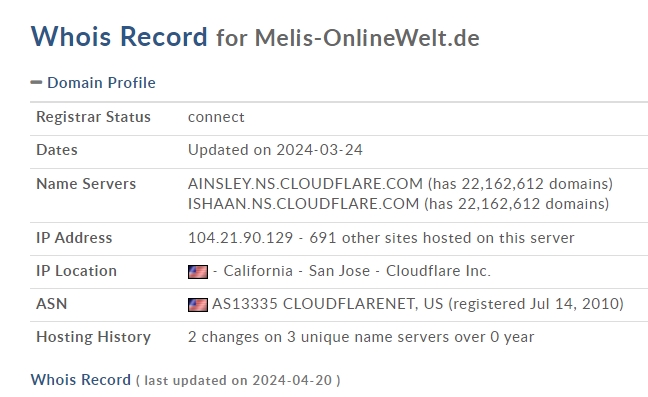Open hosting history 2 changes details
Screen dimensions: 648x397
coord(361,337)
